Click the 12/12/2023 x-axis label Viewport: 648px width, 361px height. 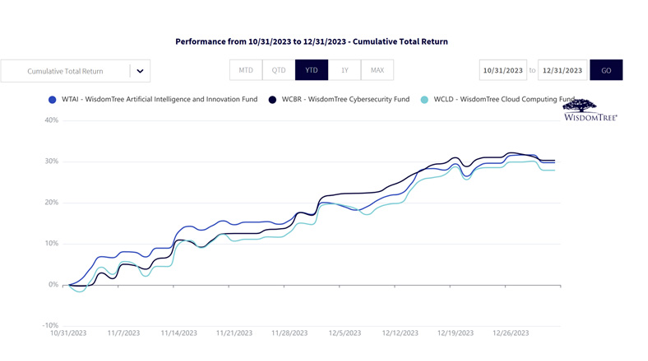tap(400, 333)
